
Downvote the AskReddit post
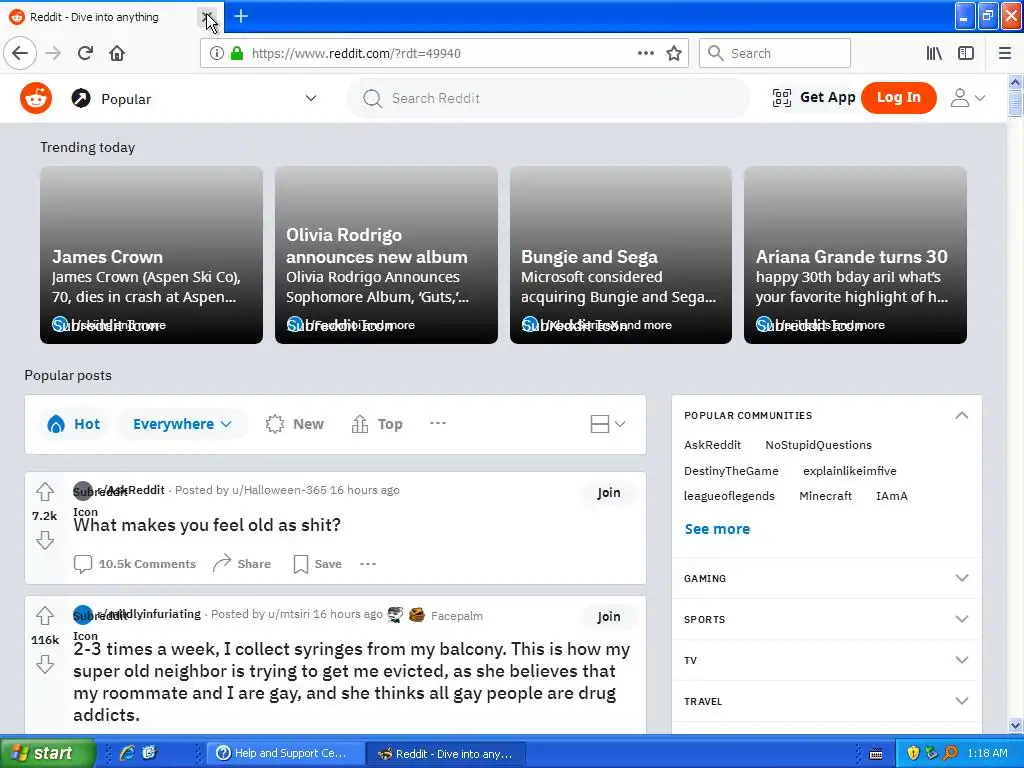(44, 540)
